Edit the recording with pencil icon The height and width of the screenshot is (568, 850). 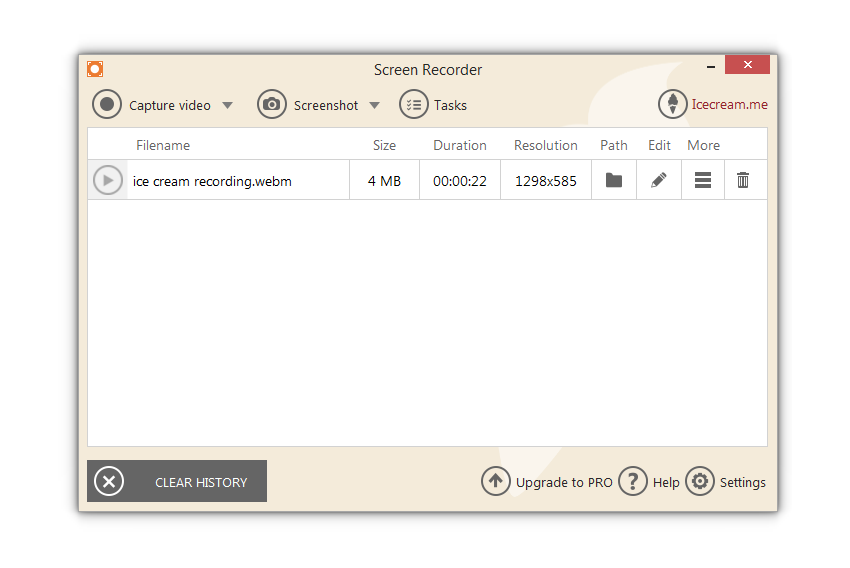[659, 180]
